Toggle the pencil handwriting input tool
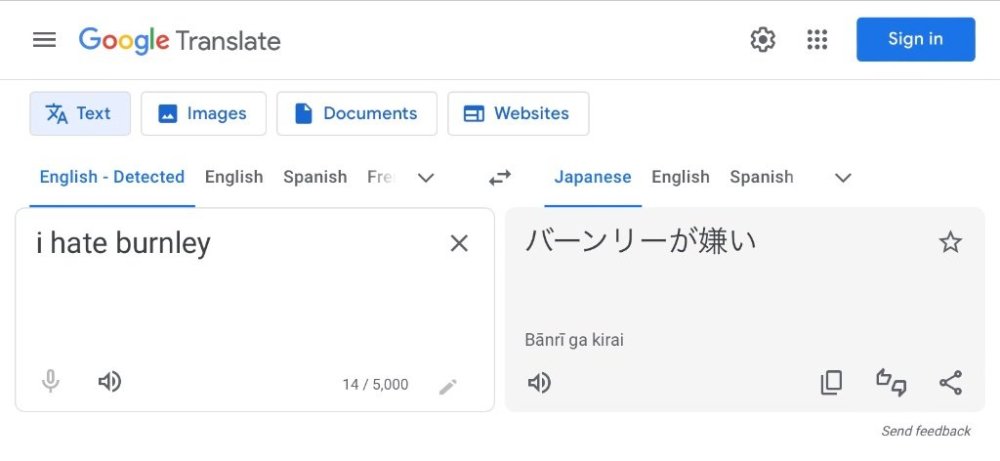This screenshot has height=461, width=1000. 448,386
